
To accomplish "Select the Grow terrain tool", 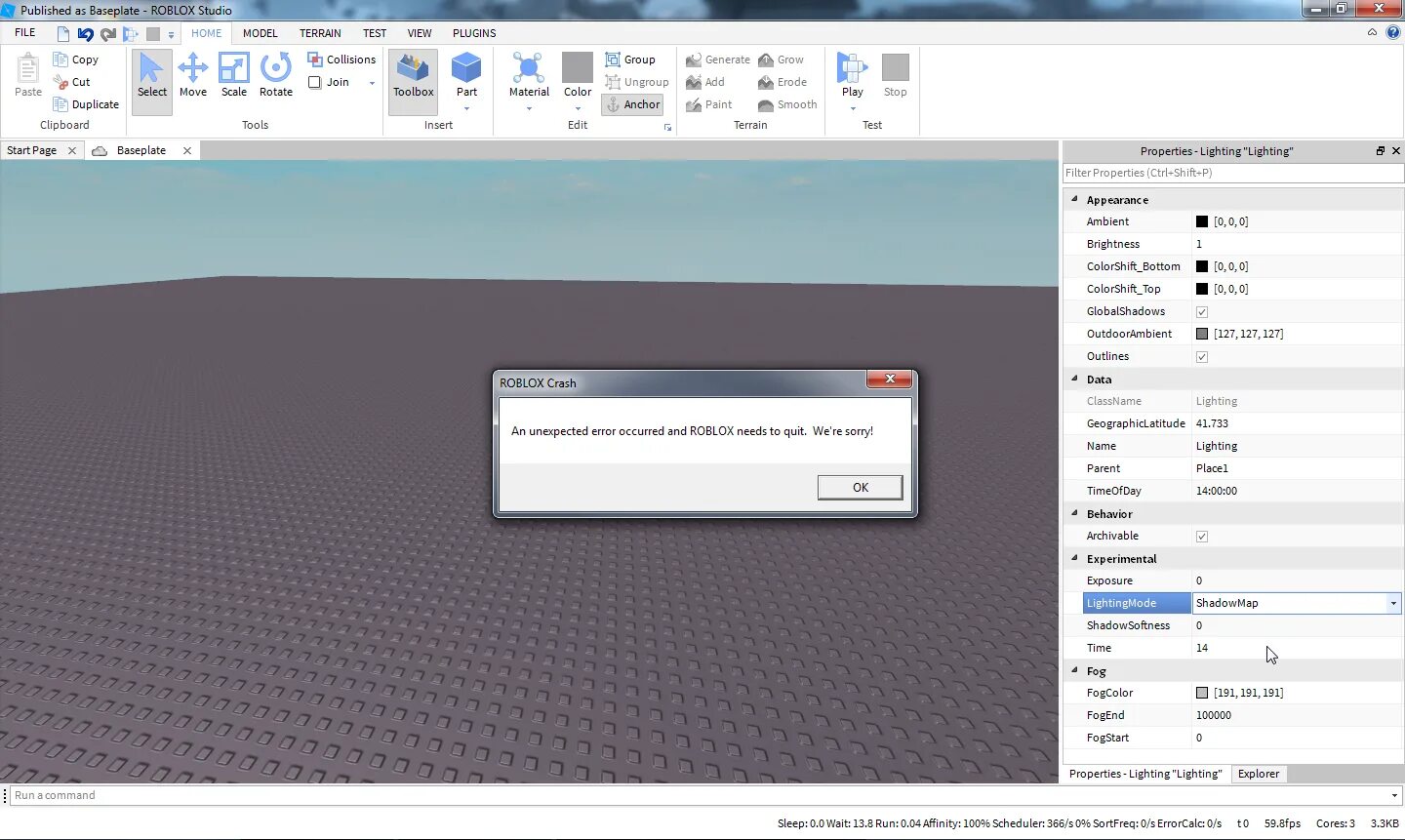I will click(x=781, y=60).
